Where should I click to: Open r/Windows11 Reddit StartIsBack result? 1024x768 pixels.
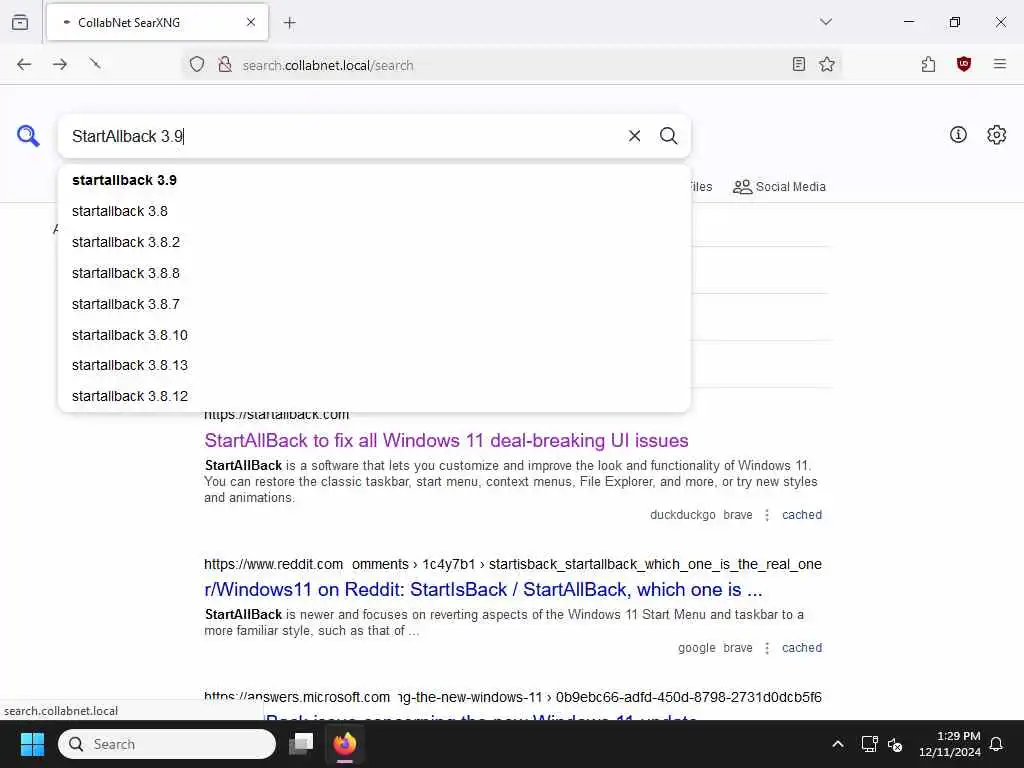click(483, 589)
